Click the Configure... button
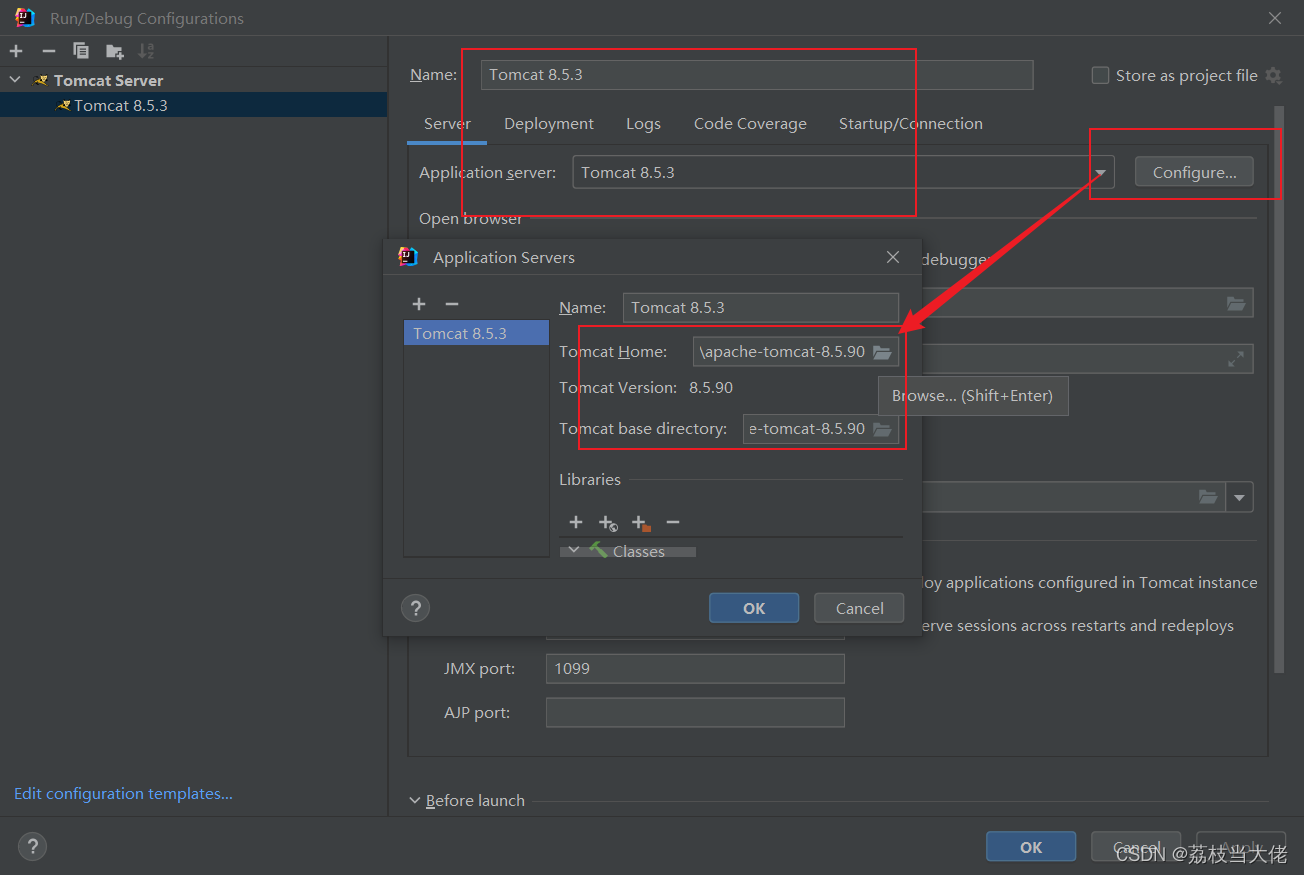 pyautogui.click(x=1194, y=172)
